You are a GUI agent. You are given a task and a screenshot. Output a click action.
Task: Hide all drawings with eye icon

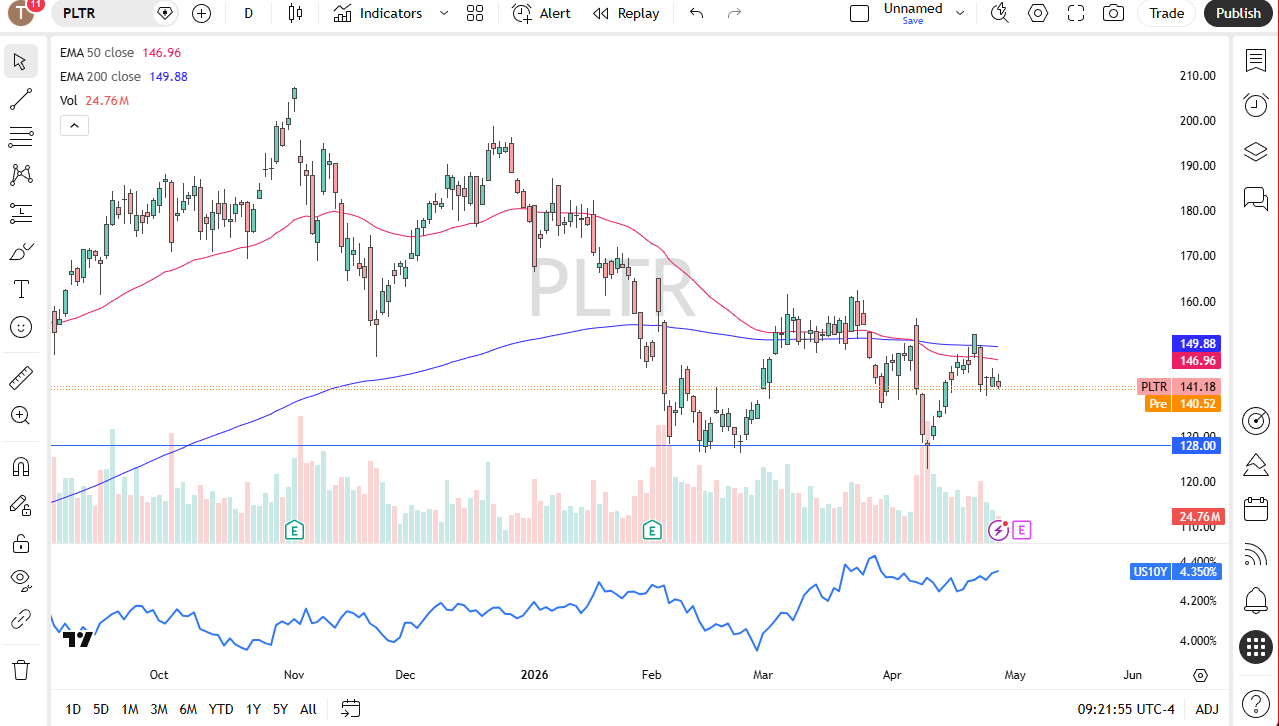[x=21, y=581]
